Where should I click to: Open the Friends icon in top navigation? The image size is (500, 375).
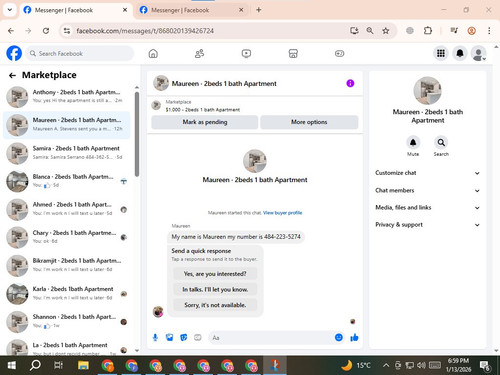pos(199,53)
